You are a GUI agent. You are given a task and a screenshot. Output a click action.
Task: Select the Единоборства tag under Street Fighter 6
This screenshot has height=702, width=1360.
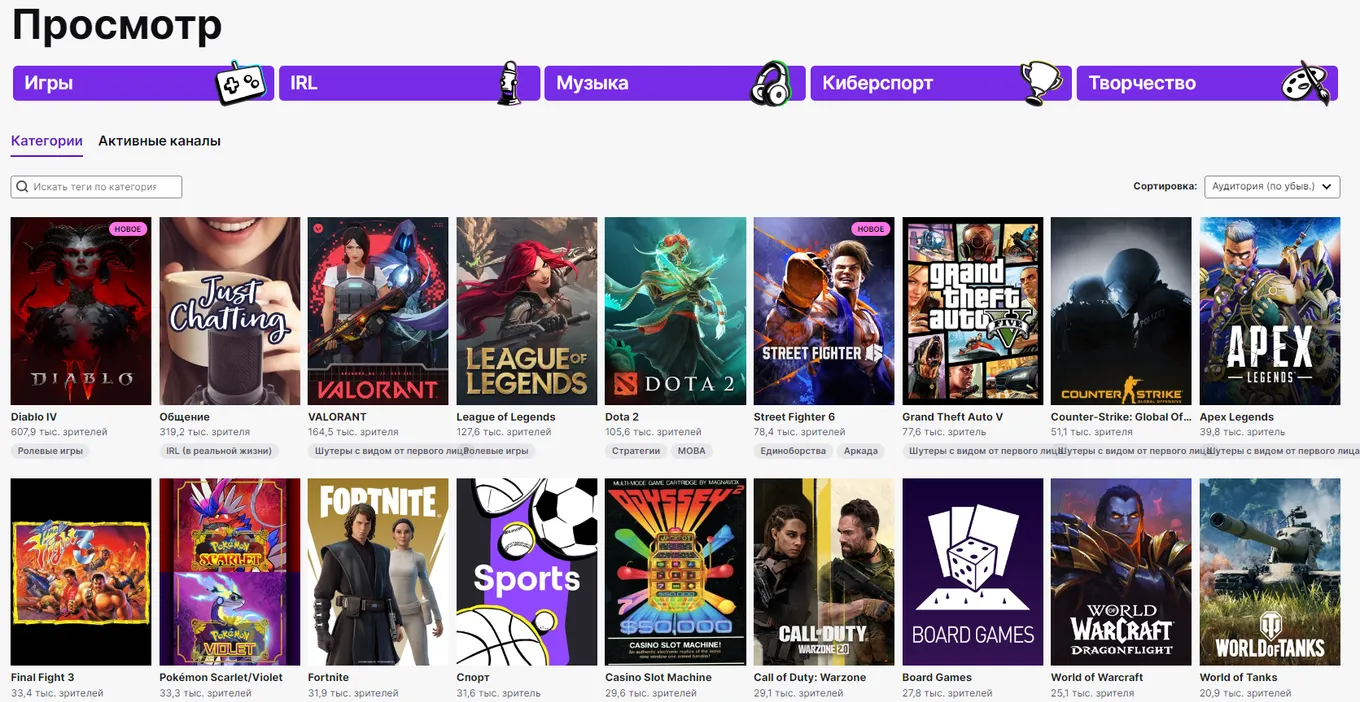793,451
